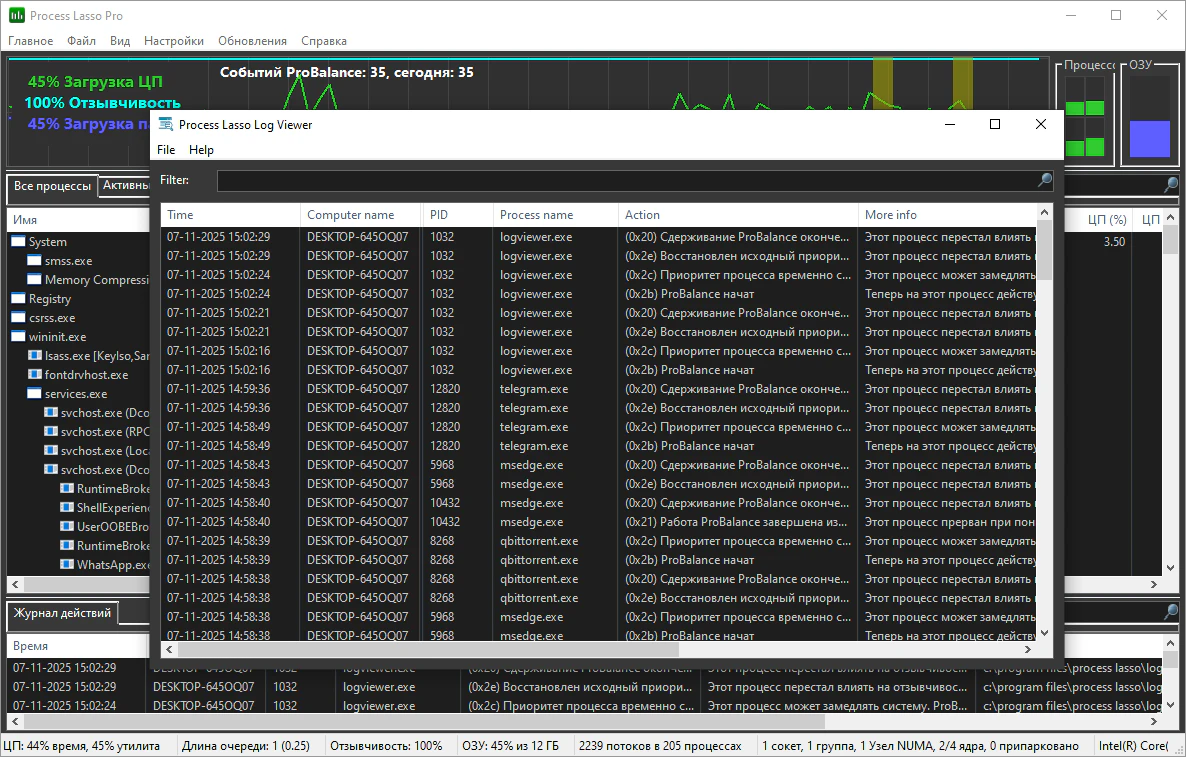Click the actions log search magnifier icon
Viewport: 1186px width, 757px height.
1171,612
